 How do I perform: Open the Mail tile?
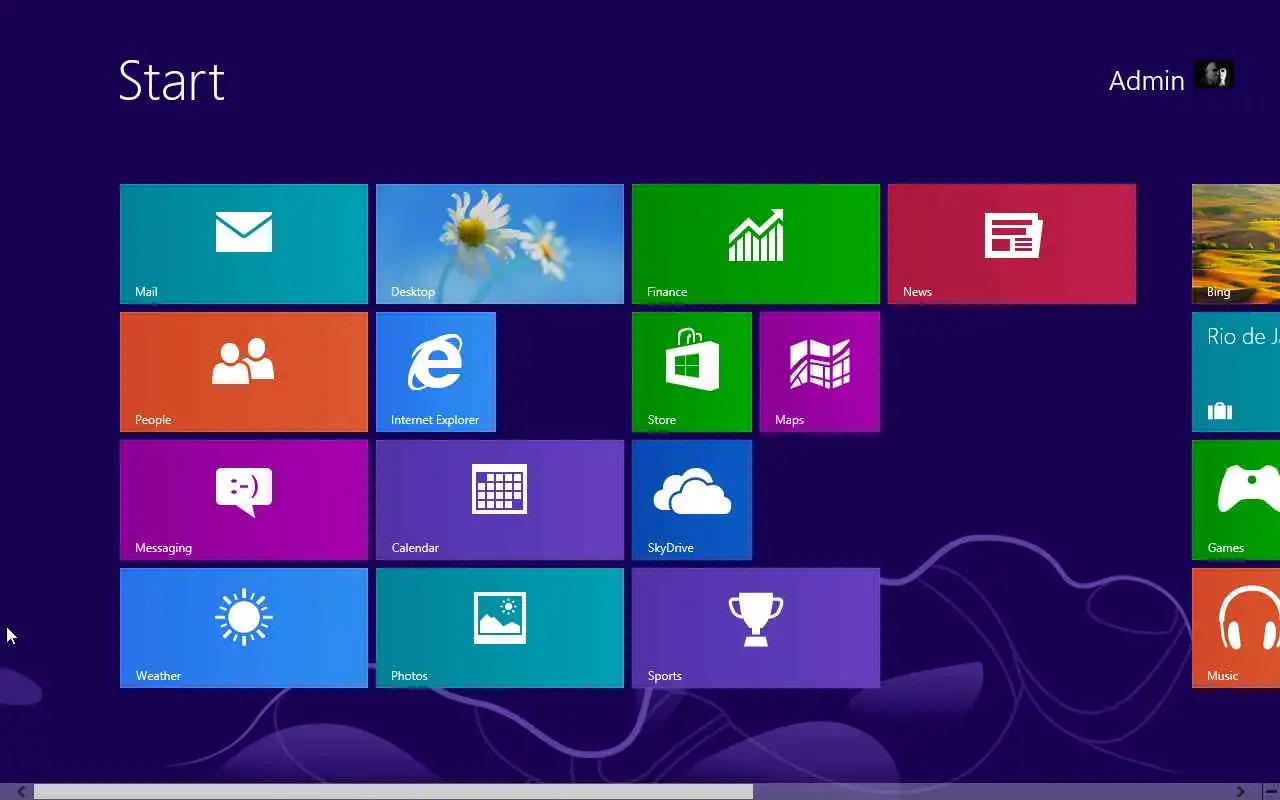244,244
